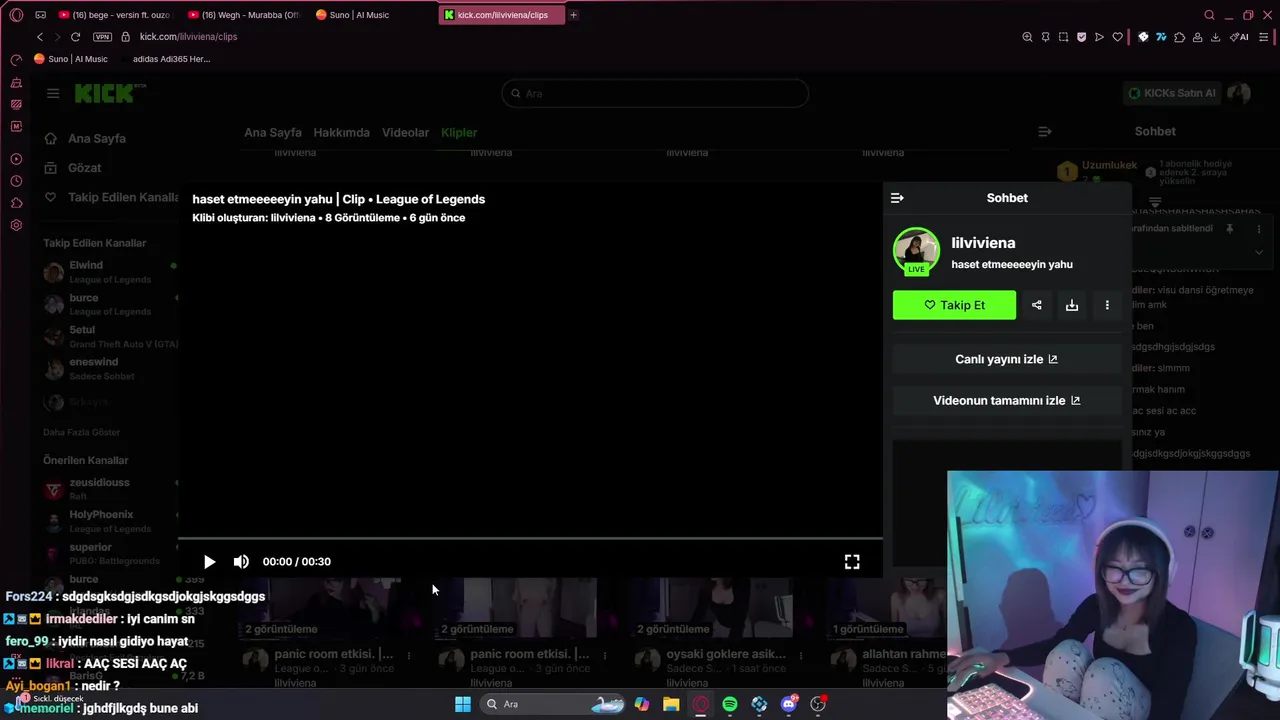Switch to Hakkımda channel tab
1280x720 pixels.
click(341, 132)
